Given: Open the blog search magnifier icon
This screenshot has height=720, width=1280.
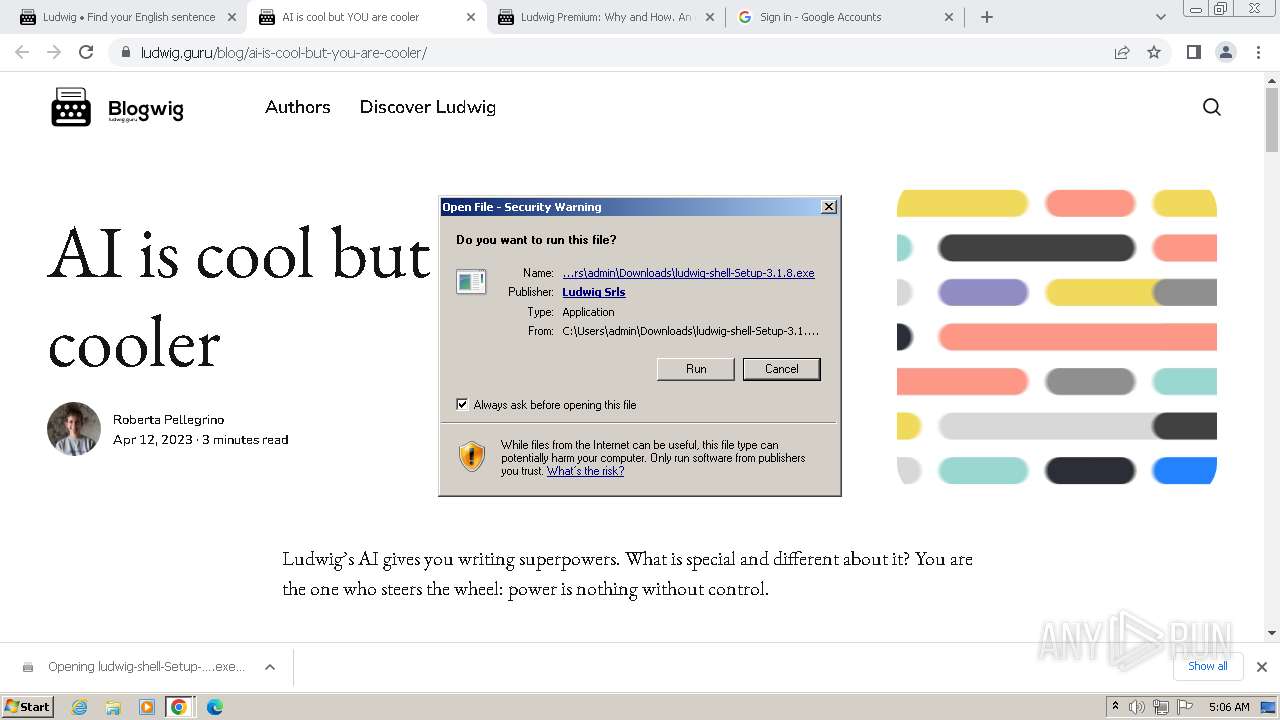Looking at the screenshot, I should 1212,107.
